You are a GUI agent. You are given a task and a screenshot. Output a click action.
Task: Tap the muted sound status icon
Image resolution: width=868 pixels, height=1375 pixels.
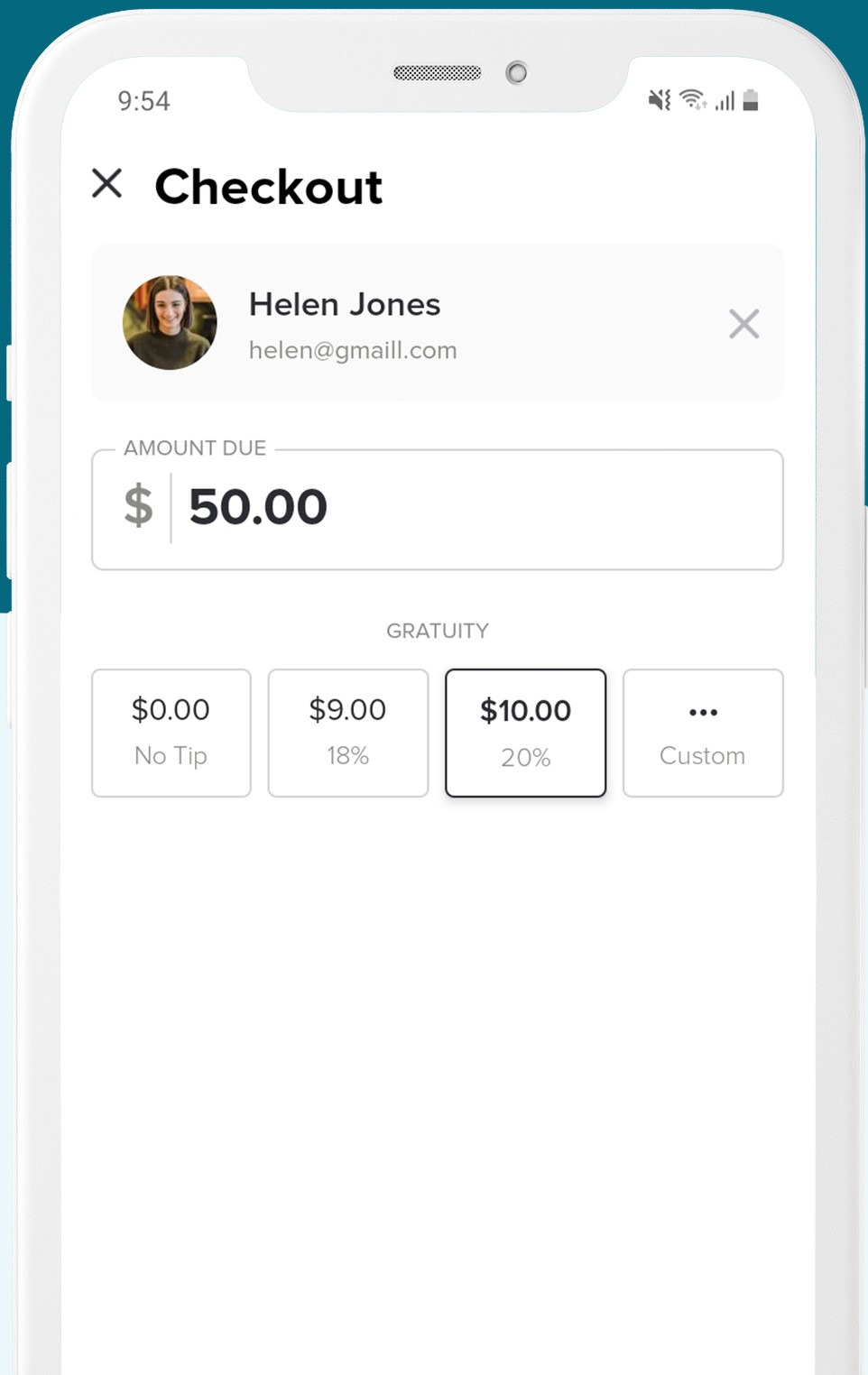(660, 100)
